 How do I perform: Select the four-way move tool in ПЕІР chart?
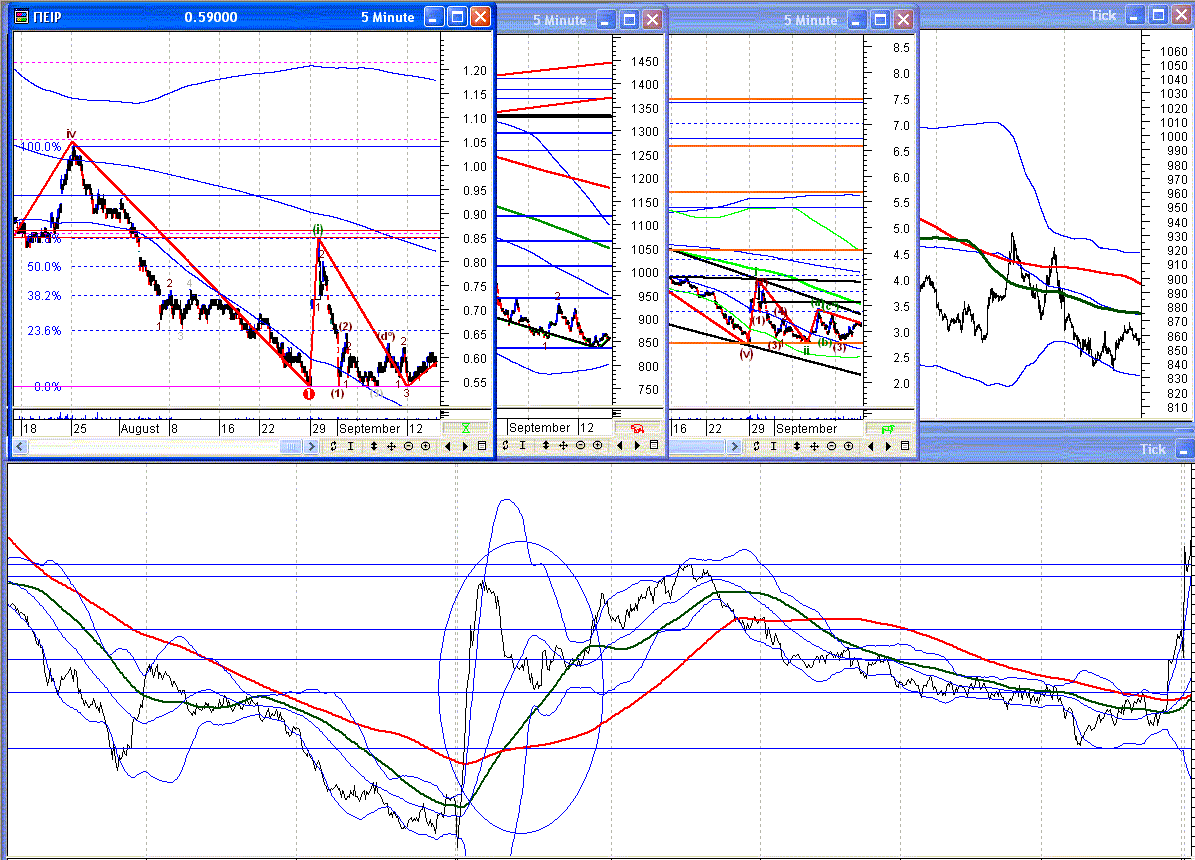tap(391, 446)
